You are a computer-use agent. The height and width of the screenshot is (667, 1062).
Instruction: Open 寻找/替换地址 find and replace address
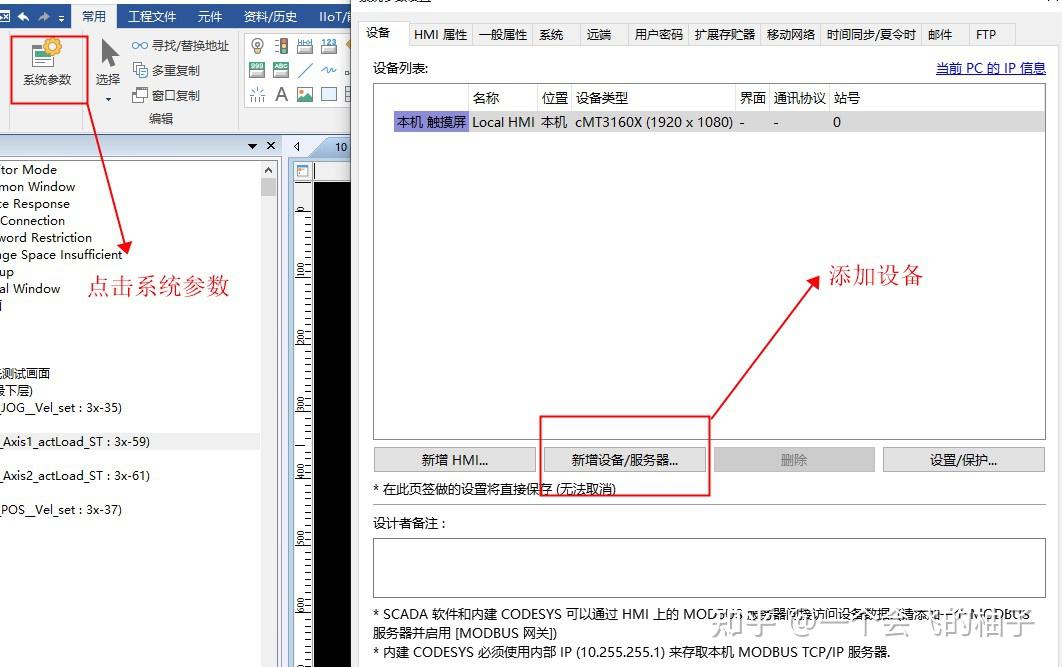[181, 45]
